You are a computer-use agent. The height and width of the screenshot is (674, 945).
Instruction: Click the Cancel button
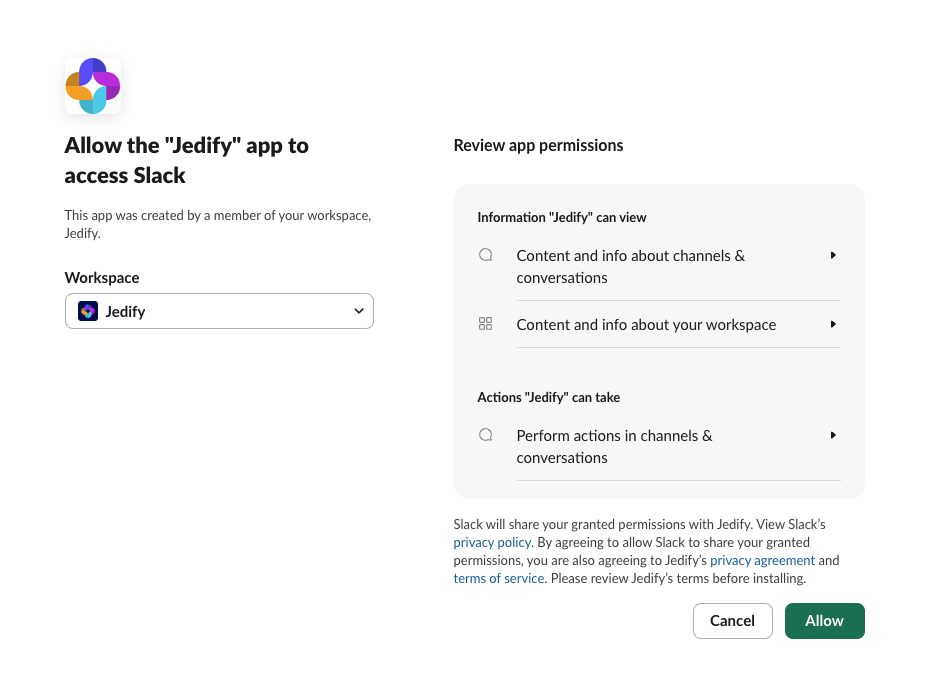click(x=732, y=621)
